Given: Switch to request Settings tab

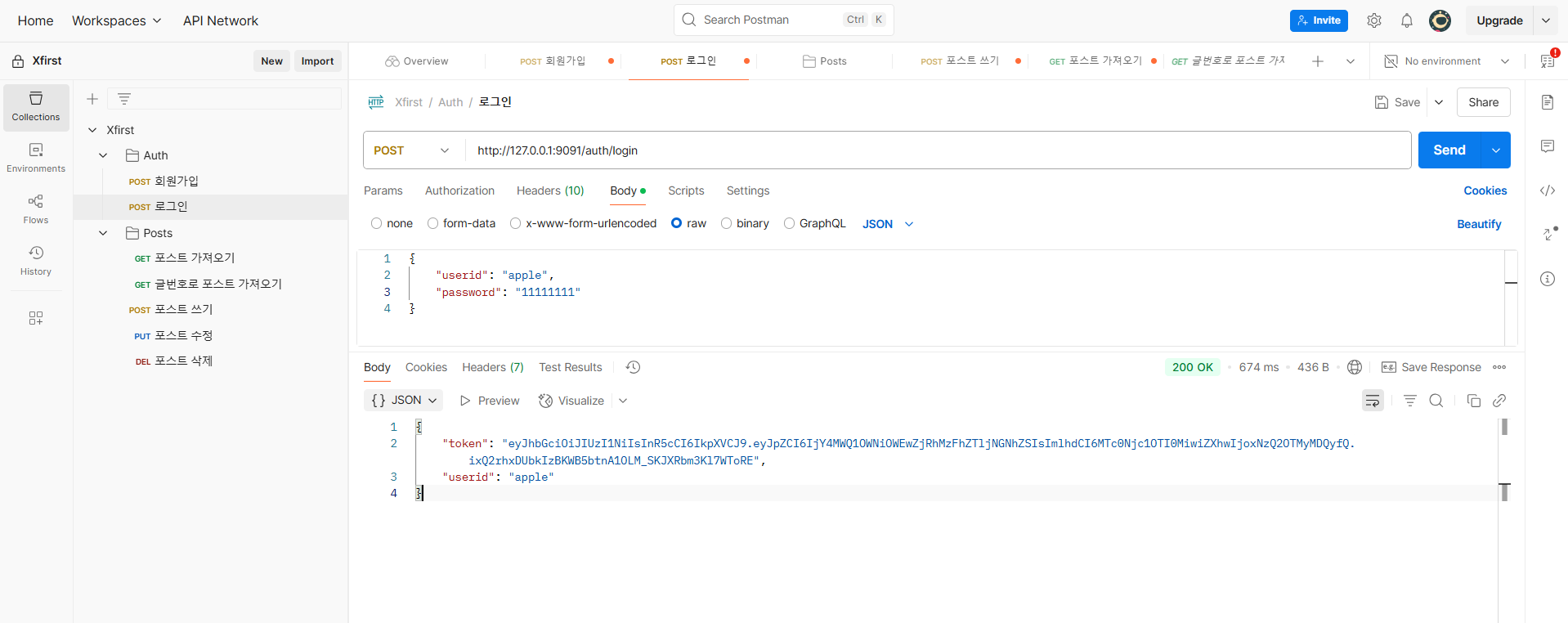Looking at the screenshot, I should tap(748, 190).
